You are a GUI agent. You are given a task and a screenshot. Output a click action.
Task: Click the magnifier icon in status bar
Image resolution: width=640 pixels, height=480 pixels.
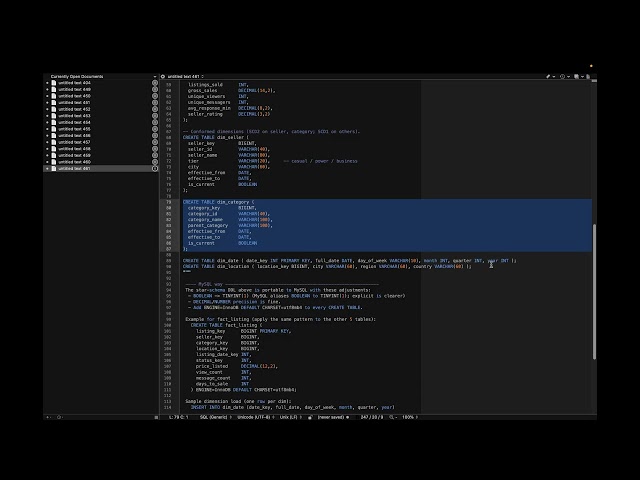[x=392, y=417]
